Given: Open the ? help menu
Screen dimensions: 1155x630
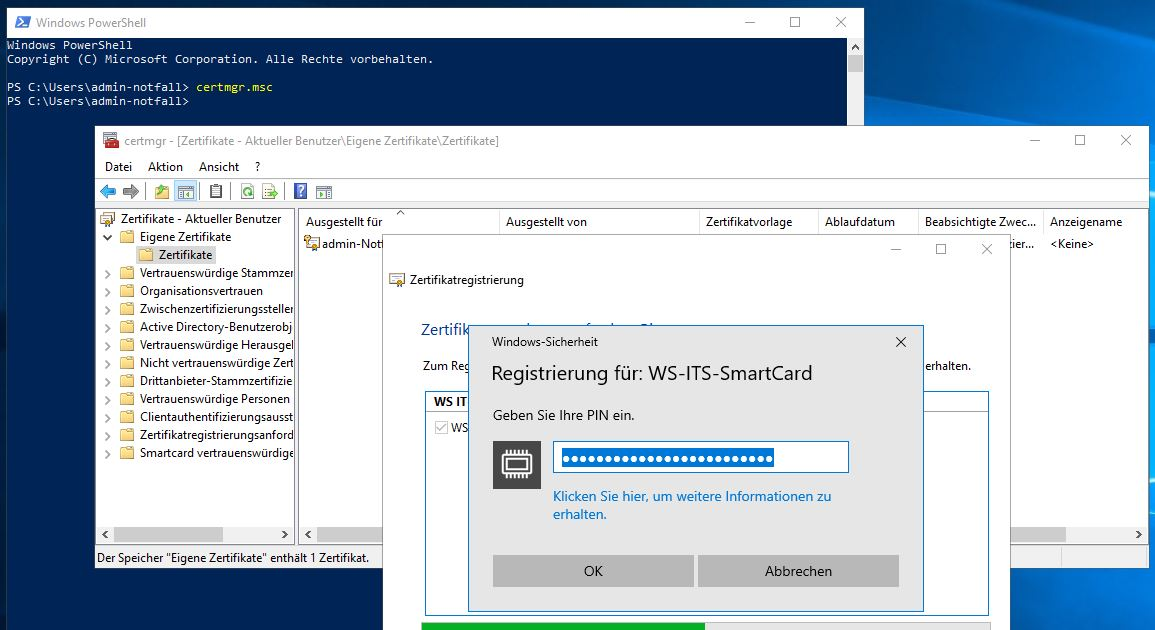Looking at the screenshot, I should 257,167.
